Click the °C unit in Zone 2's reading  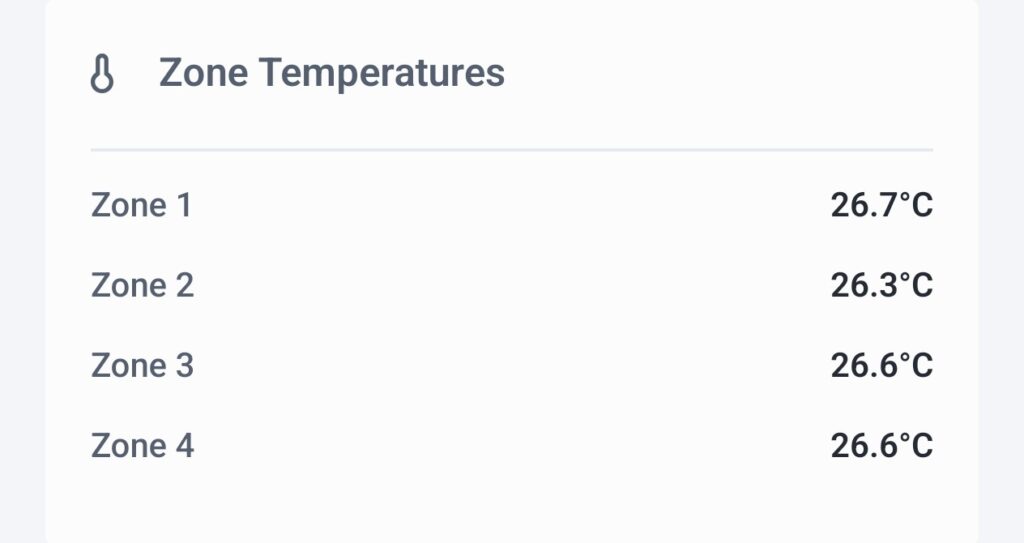pos(915,285)
